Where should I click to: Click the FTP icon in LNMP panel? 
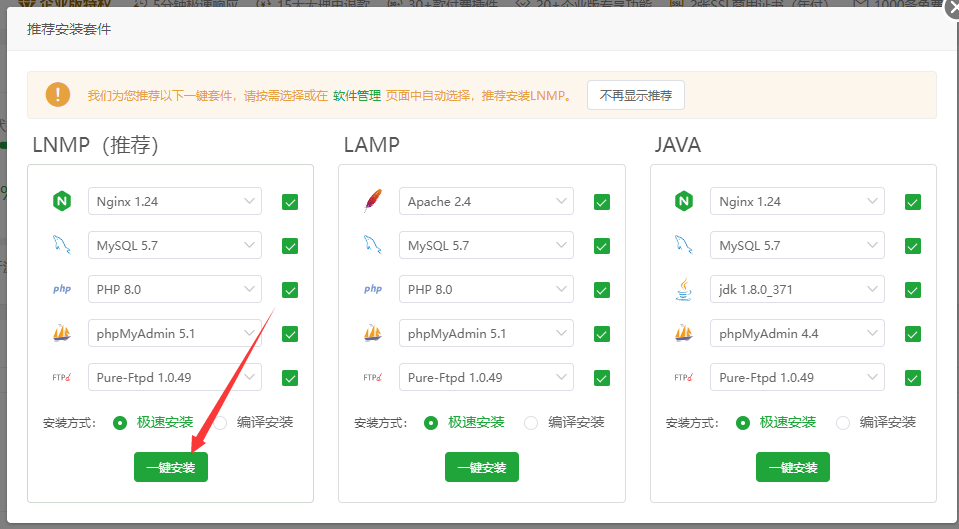click(x=62, y=377)
